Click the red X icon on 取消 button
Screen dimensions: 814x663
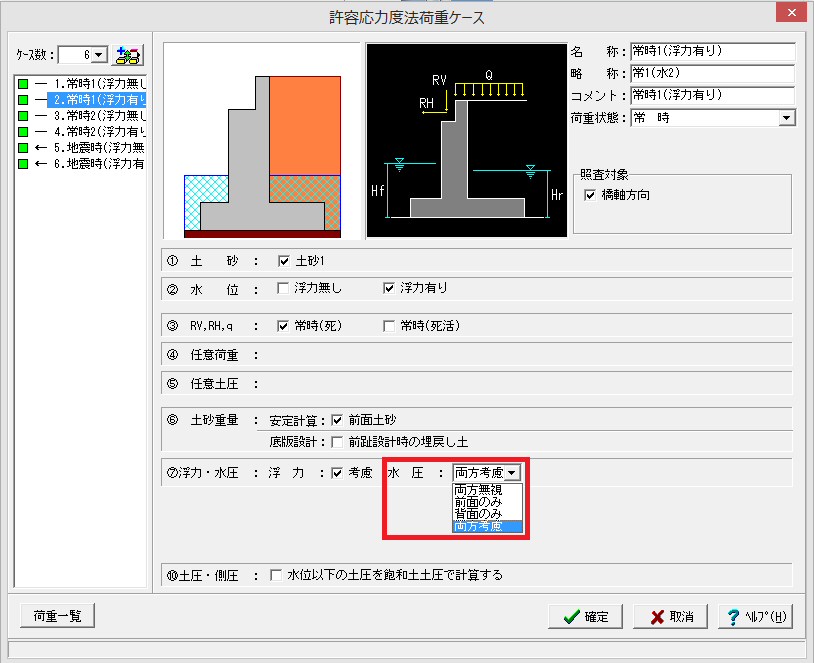click(657, 617)
